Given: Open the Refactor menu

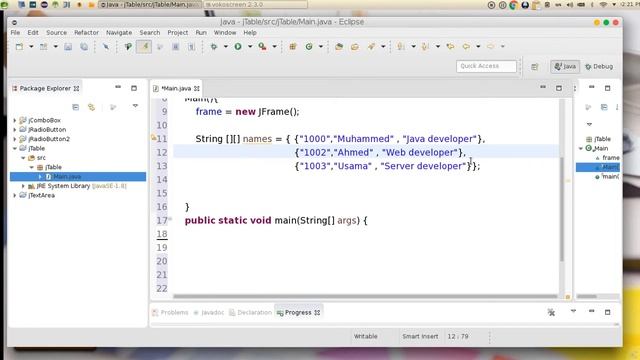Looking at the screenshot, I should click(86, 33).
